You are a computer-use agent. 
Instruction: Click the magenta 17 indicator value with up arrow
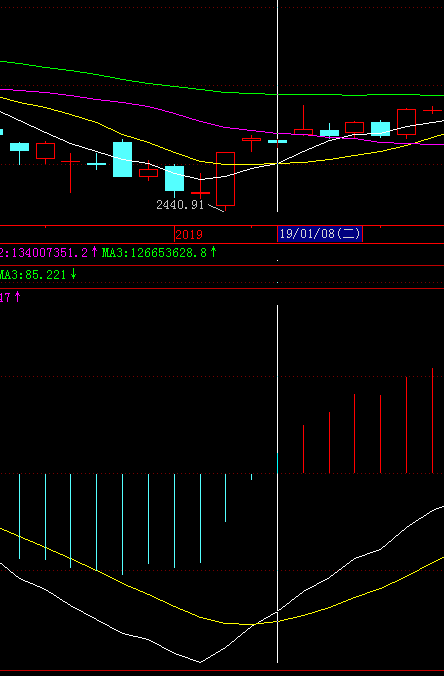coord(10,297)
